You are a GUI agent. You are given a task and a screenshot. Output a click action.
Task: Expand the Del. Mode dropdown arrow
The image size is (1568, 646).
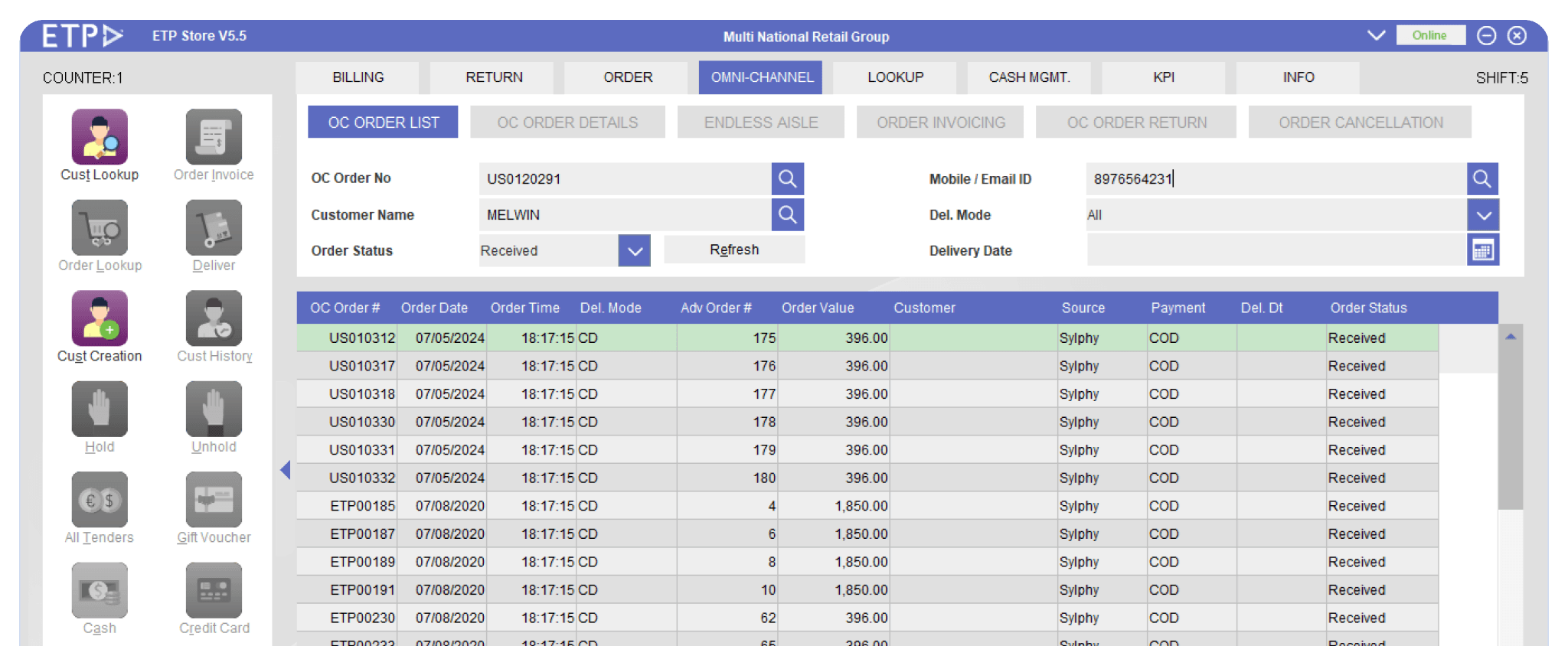point(1483,215)
